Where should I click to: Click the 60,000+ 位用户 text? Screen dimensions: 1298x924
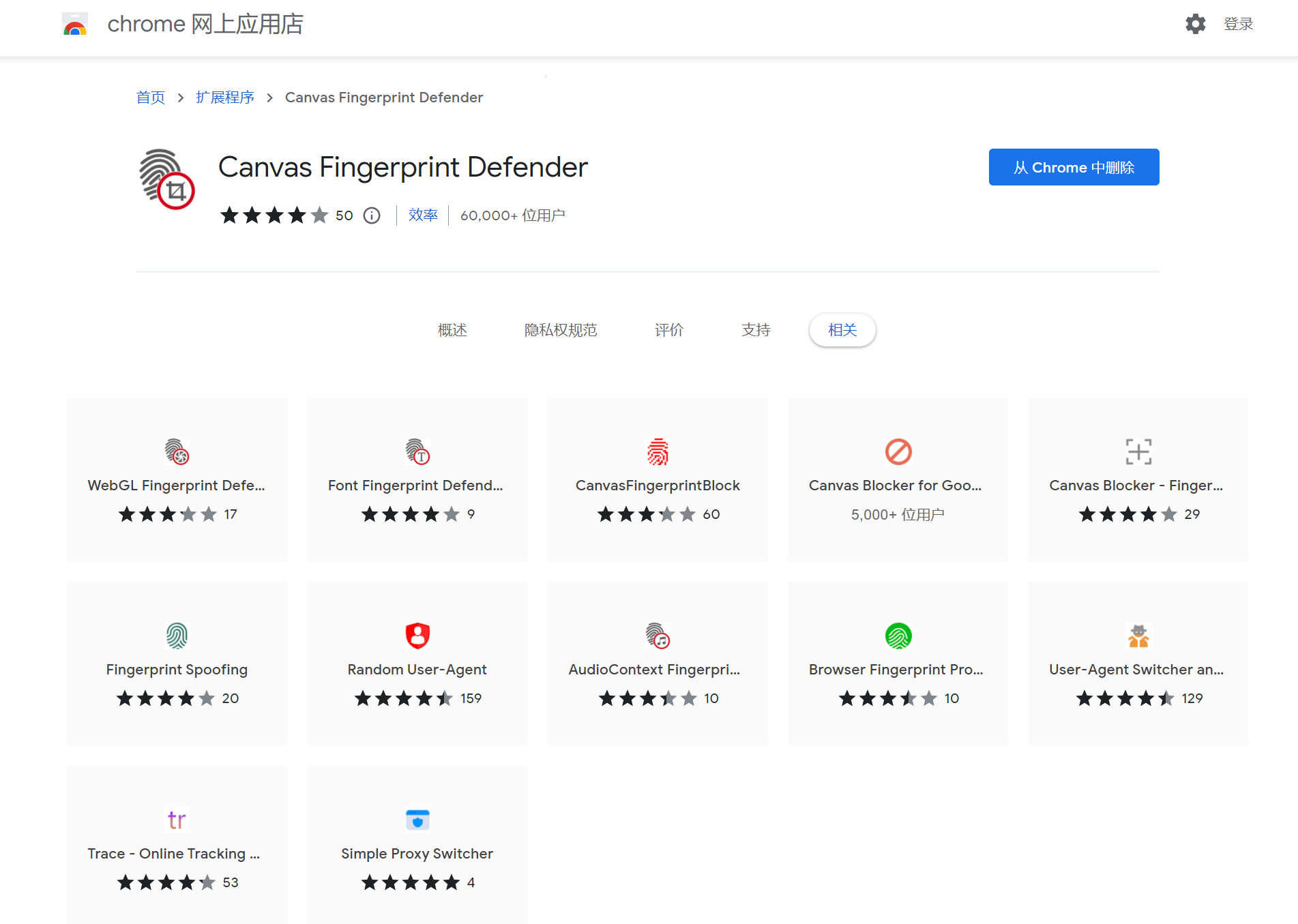click(x=513, y=215)
